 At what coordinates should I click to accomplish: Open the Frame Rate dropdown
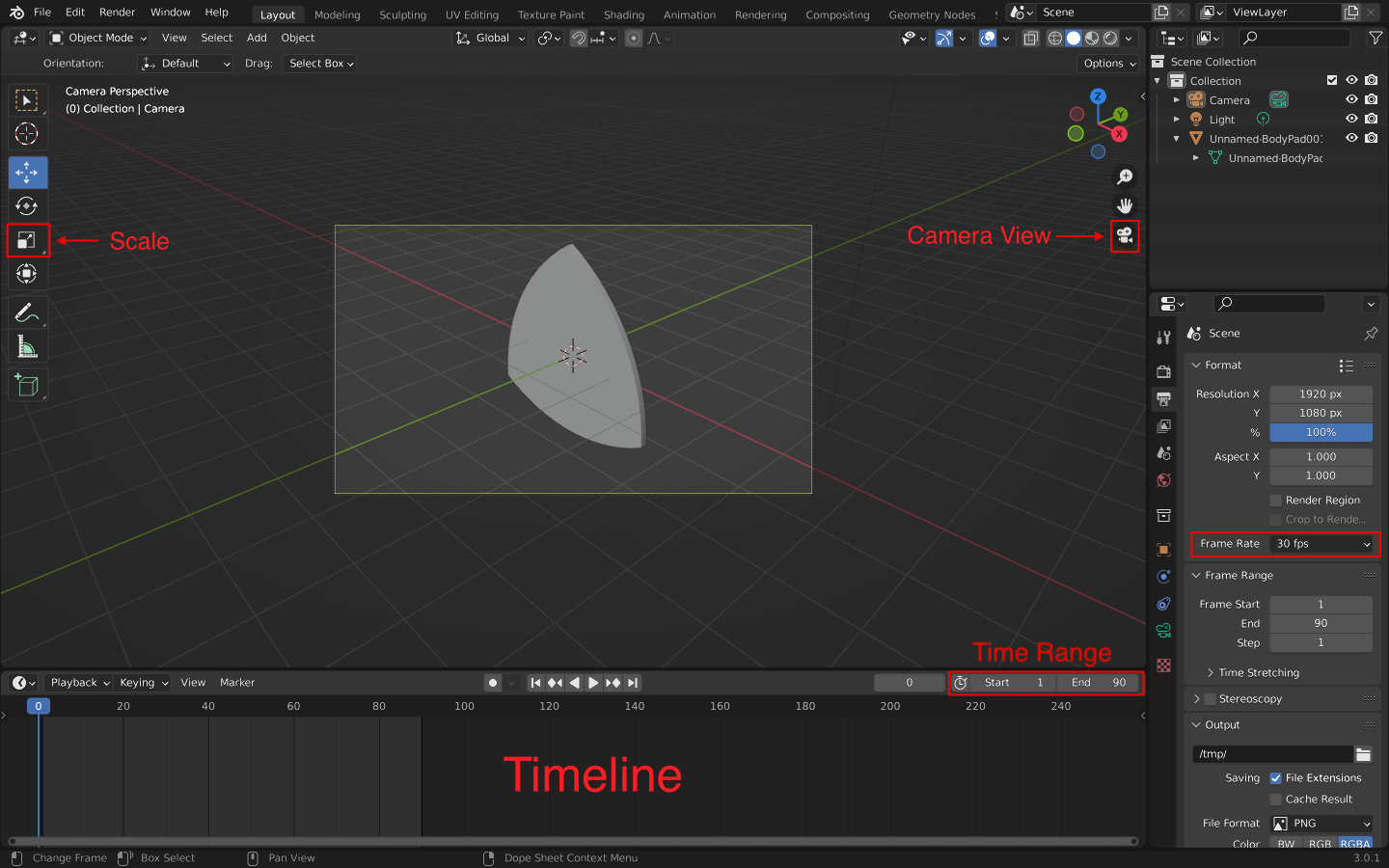point(1321,543)
